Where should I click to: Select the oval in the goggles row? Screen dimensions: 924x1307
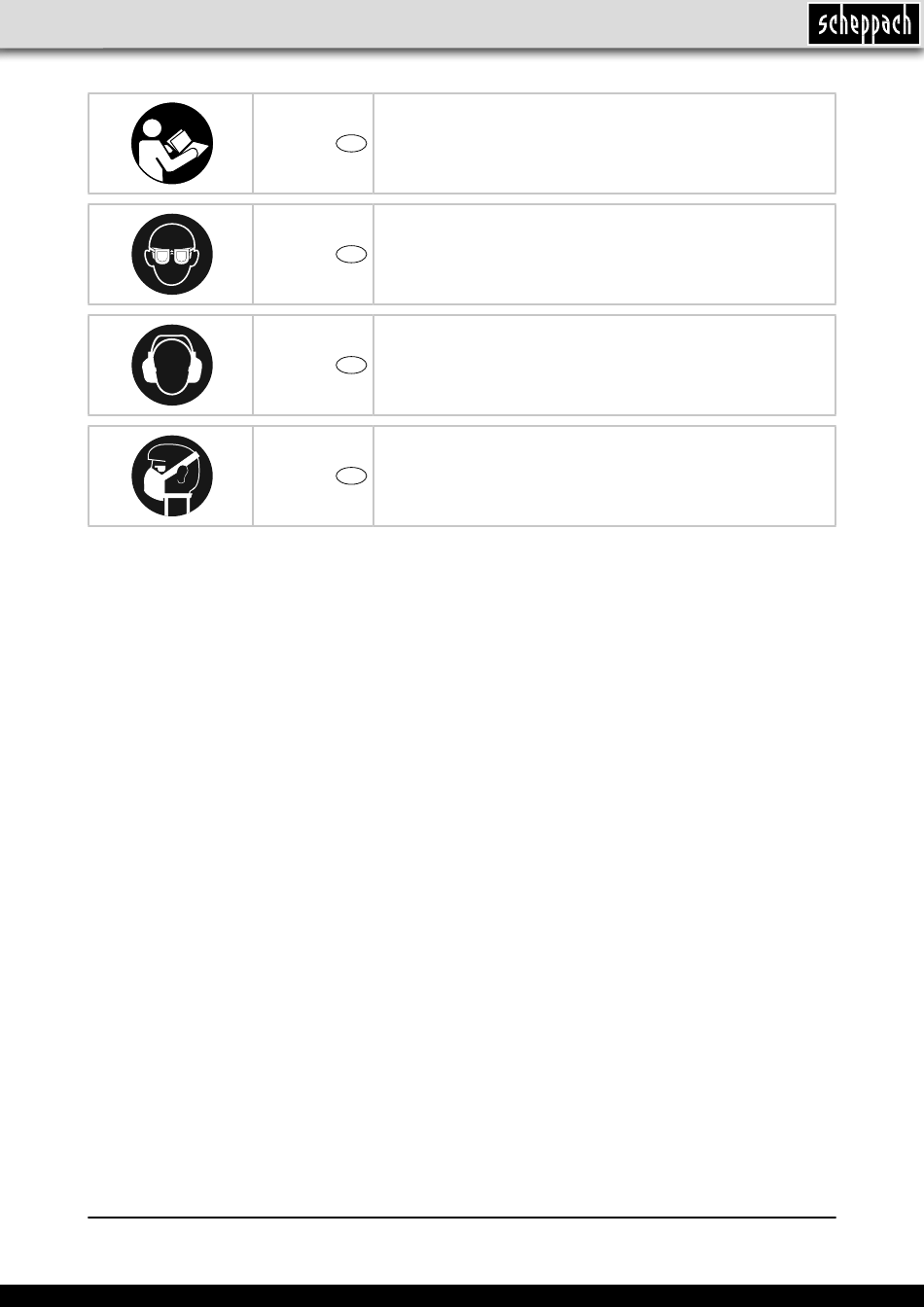[351, 255]
